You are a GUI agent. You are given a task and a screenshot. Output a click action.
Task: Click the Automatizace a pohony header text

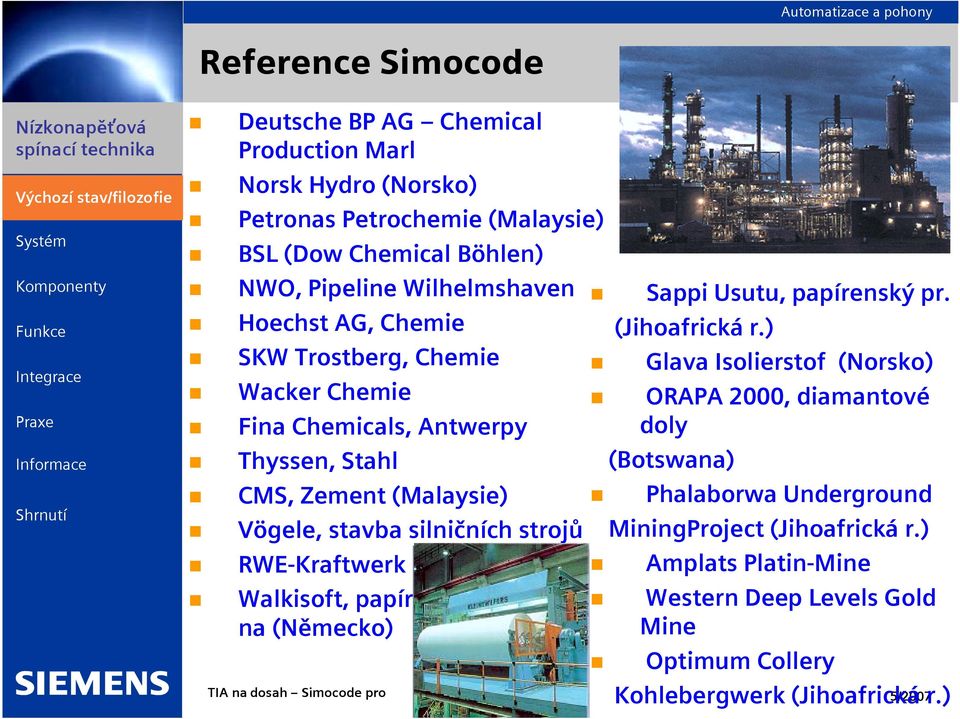(857, 12)
